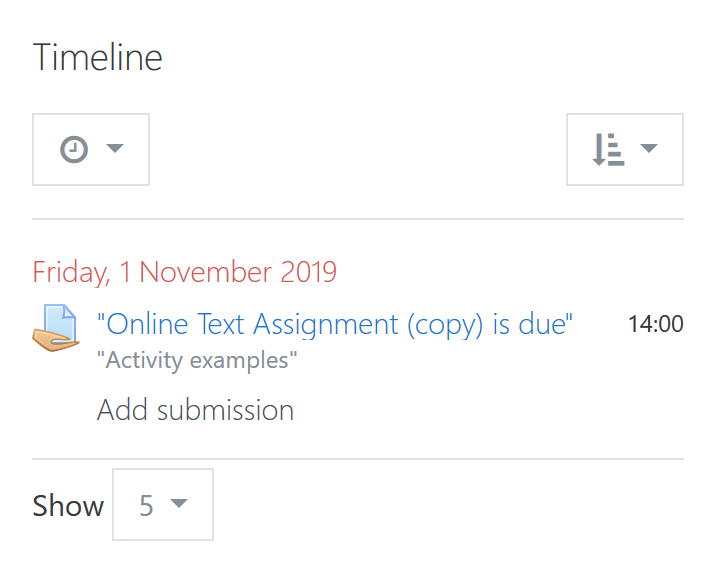Image resolution: width=716 pixels, height=572 pixels.
Task: Select the assignment event row
Action: [358, 364]
